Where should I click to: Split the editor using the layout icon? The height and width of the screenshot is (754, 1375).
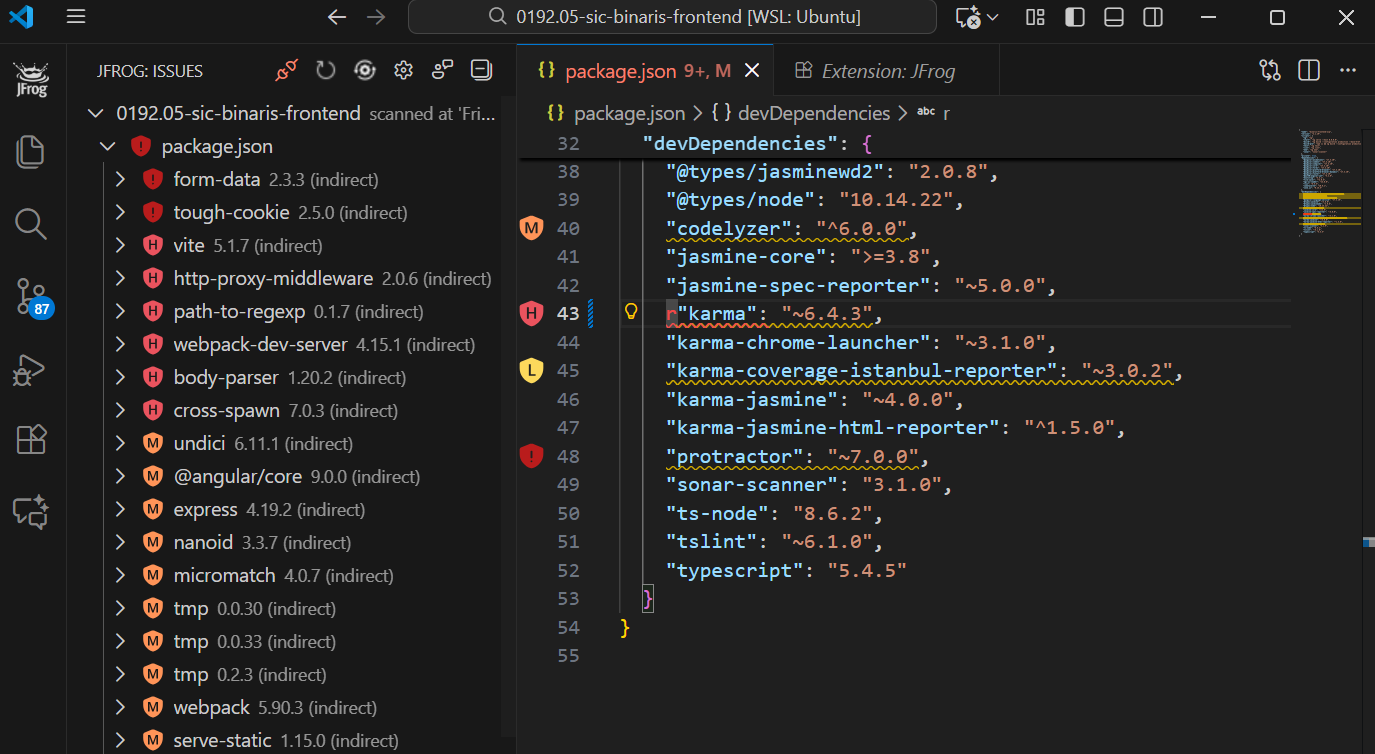(1308, 69)
